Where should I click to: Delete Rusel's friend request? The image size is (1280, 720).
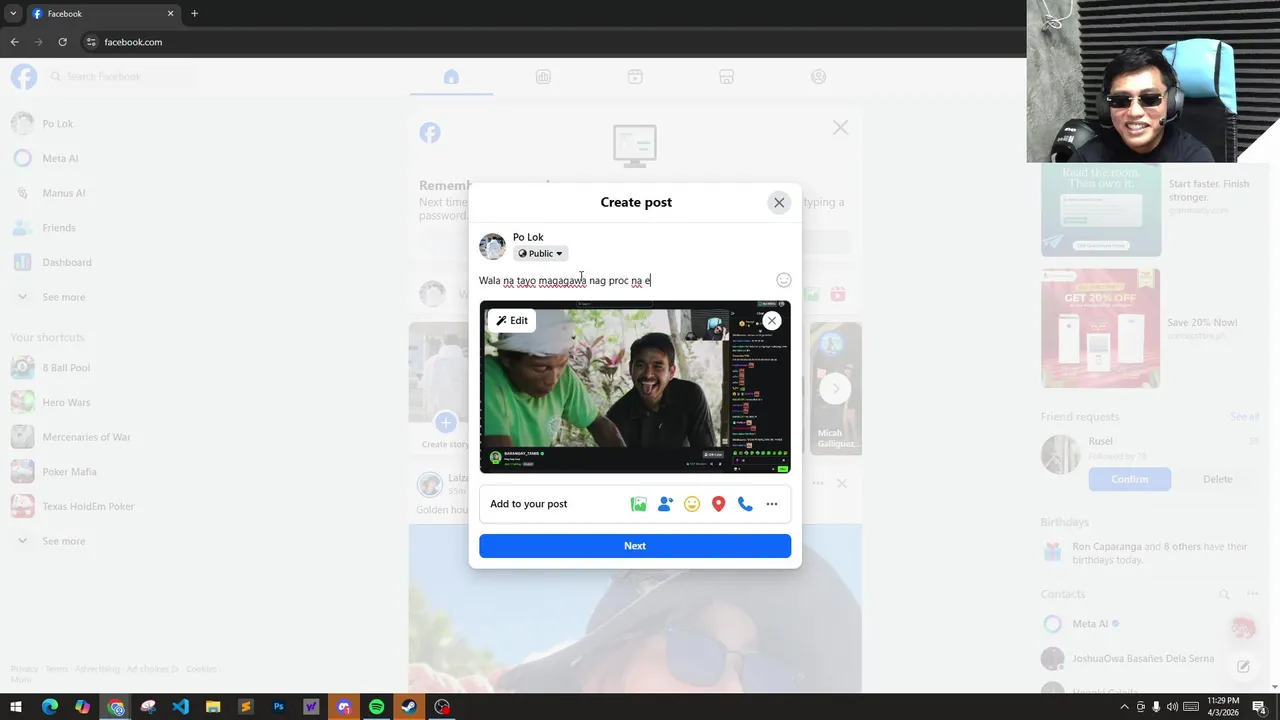click(x=1217, y=479)
